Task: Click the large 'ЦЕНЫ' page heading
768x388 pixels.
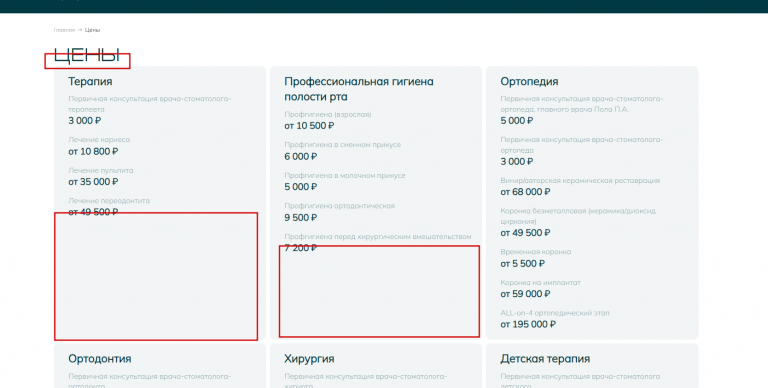Action: pos(87,55)
